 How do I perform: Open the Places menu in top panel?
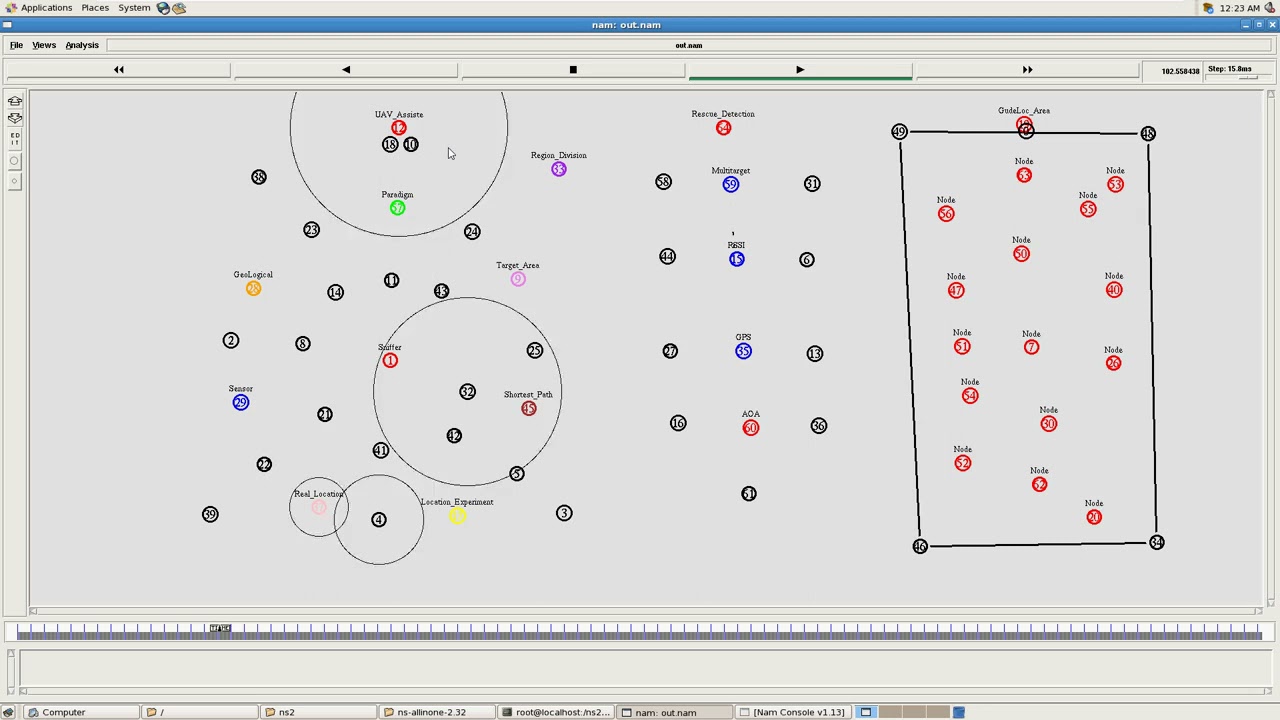point(95,8)
